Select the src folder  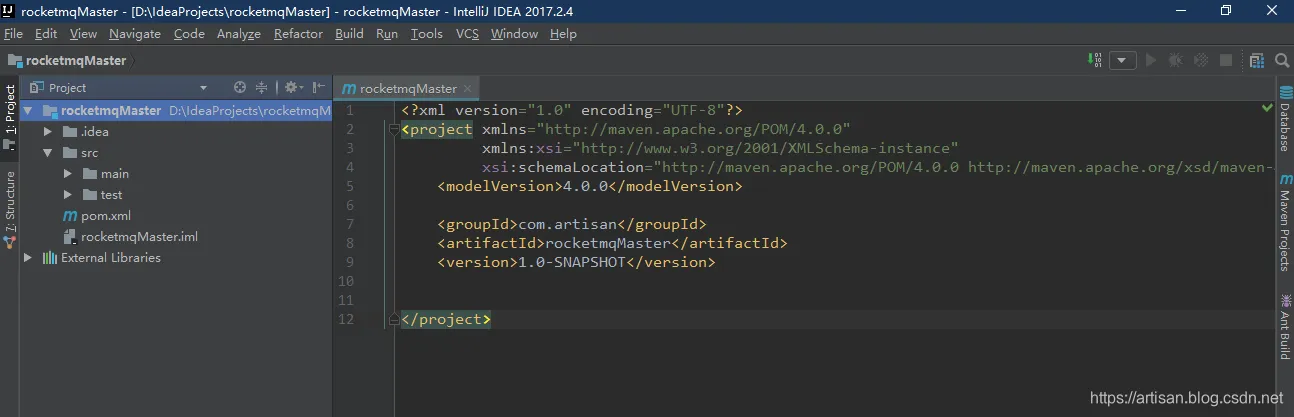point(90,153)
